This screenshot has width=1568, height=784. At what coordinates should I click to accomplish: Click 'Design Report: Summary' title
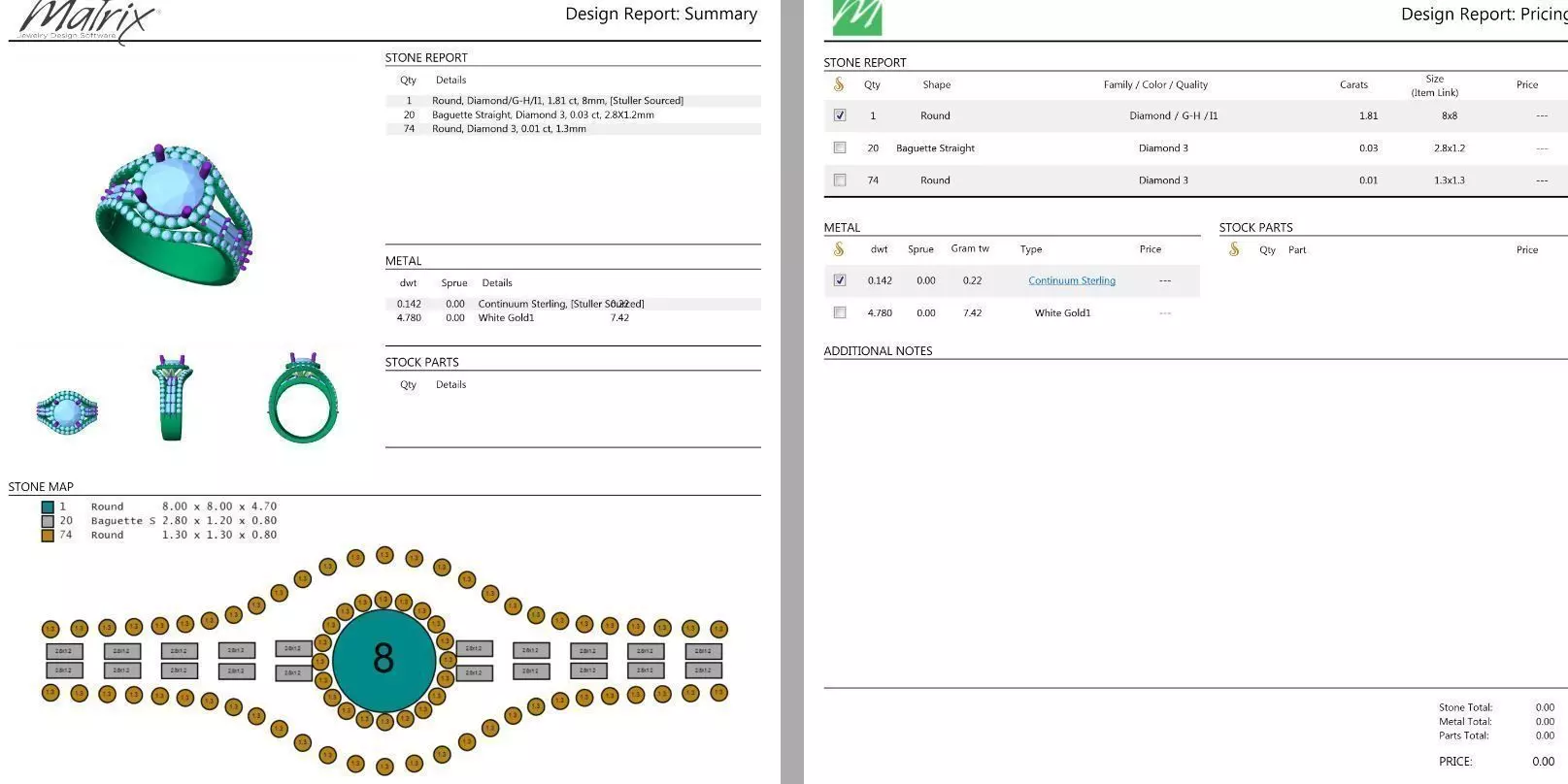click(661, 14)
